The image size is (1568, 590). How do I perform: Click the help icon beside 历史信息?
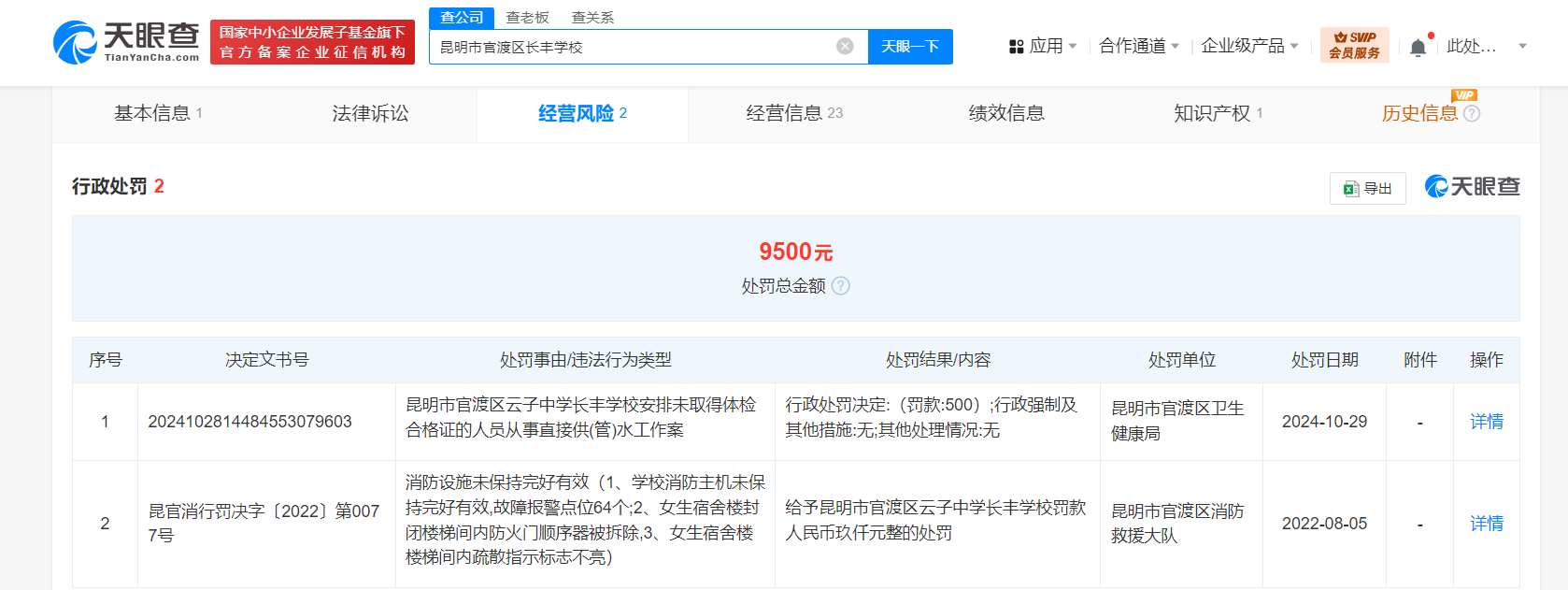[1472, 114]
